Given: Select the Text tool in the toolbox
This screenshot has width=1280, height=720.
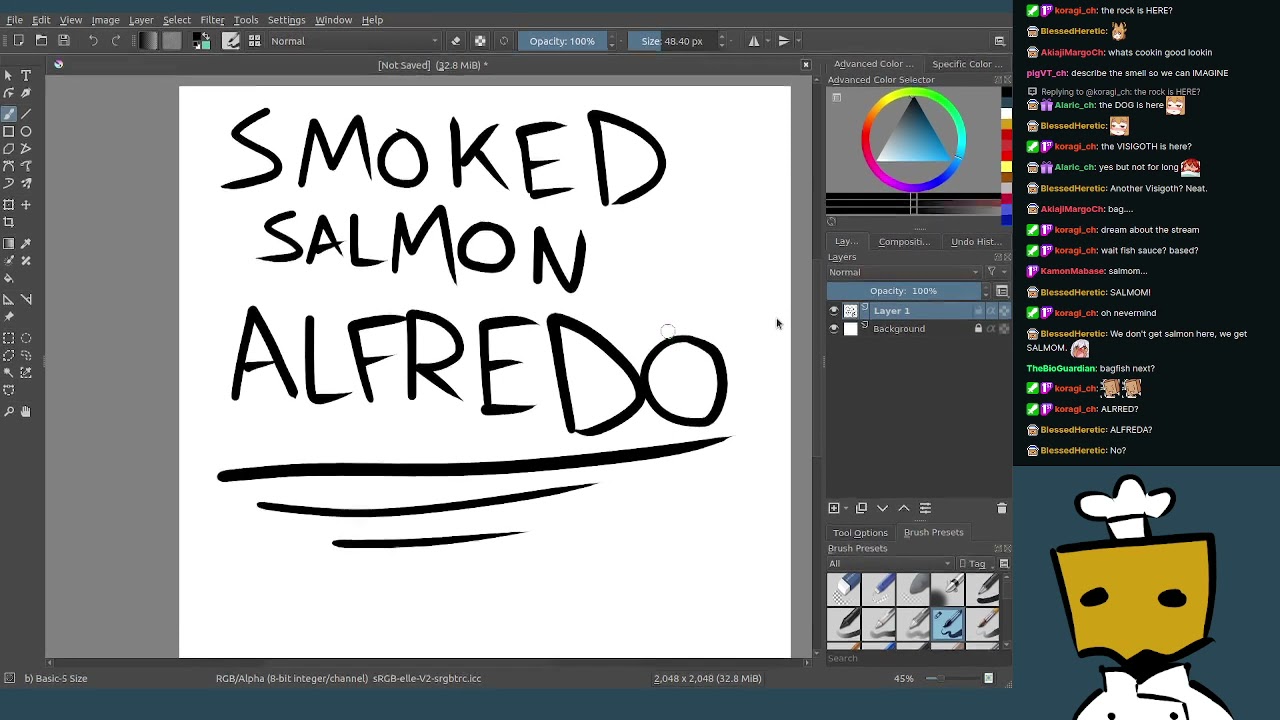Looking at the screenshot, I should (26, 76).
